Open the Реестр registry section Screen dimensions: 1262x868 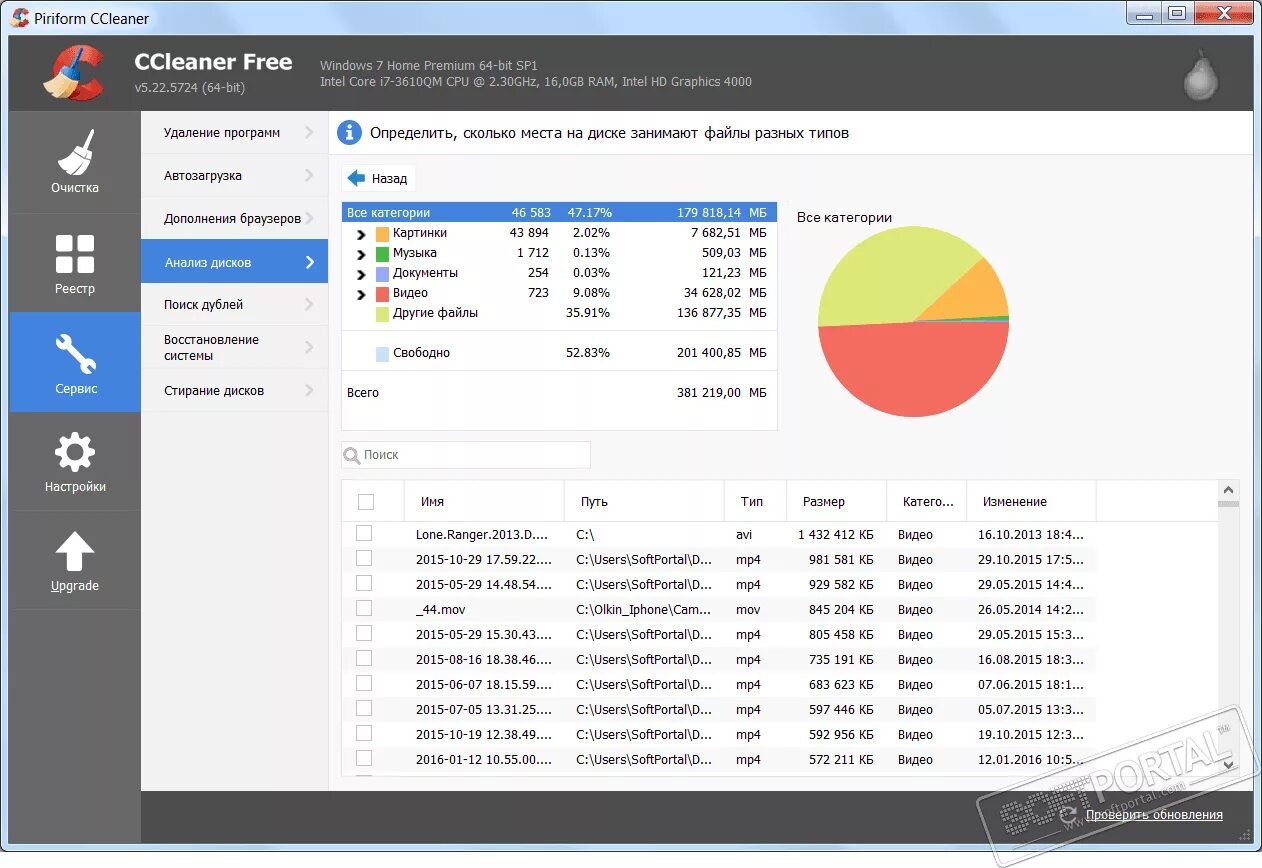[x=75, y=263]
